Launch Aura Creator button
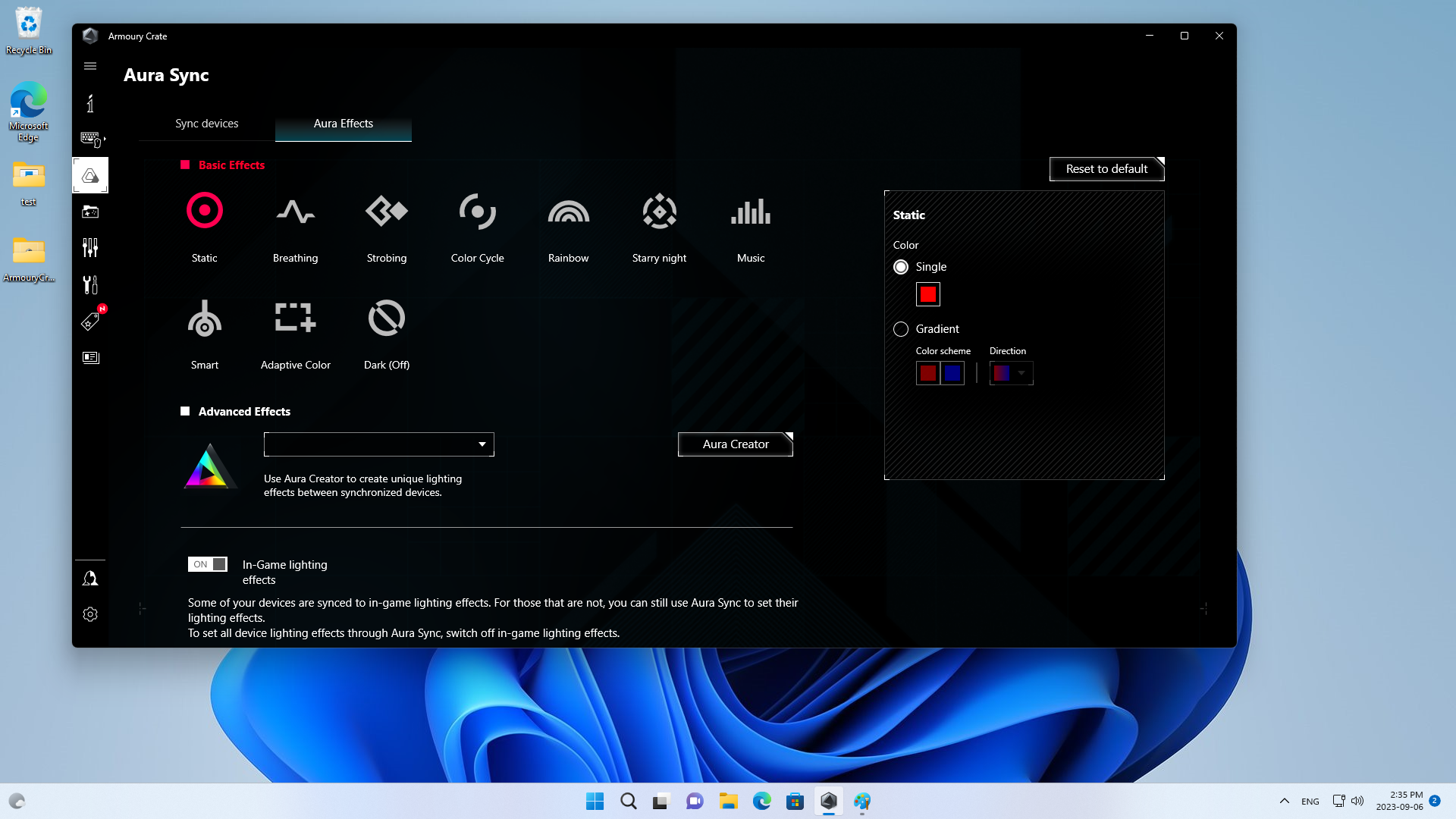Viewport: 1456px width, 819px height. [736, 444]
